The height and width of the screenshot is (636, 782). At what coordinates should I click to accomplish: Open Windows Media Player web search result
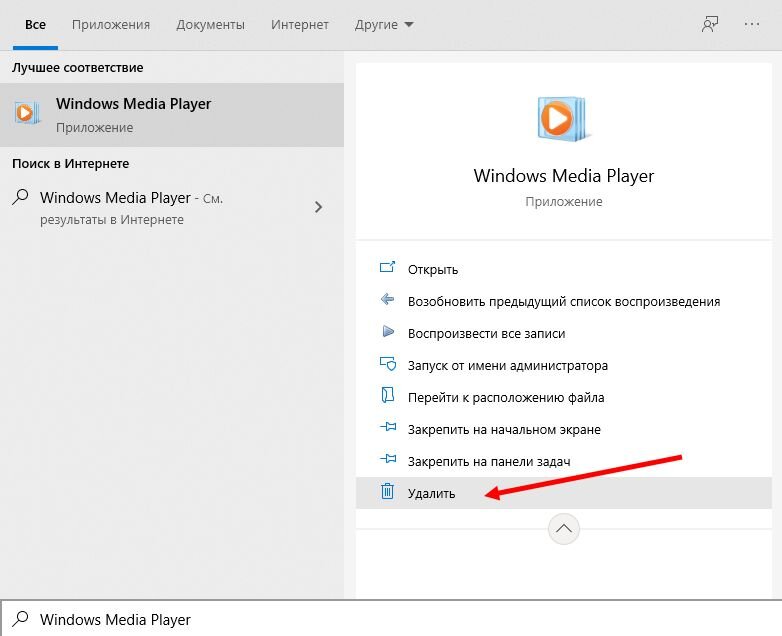click(172, 208)
